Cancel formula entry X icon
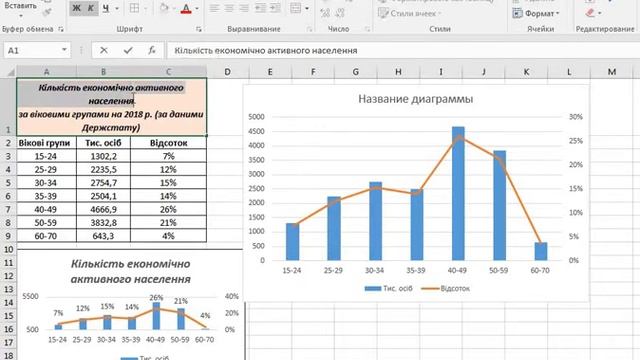Viewport: 640px width, 360px height. point(104,50)
